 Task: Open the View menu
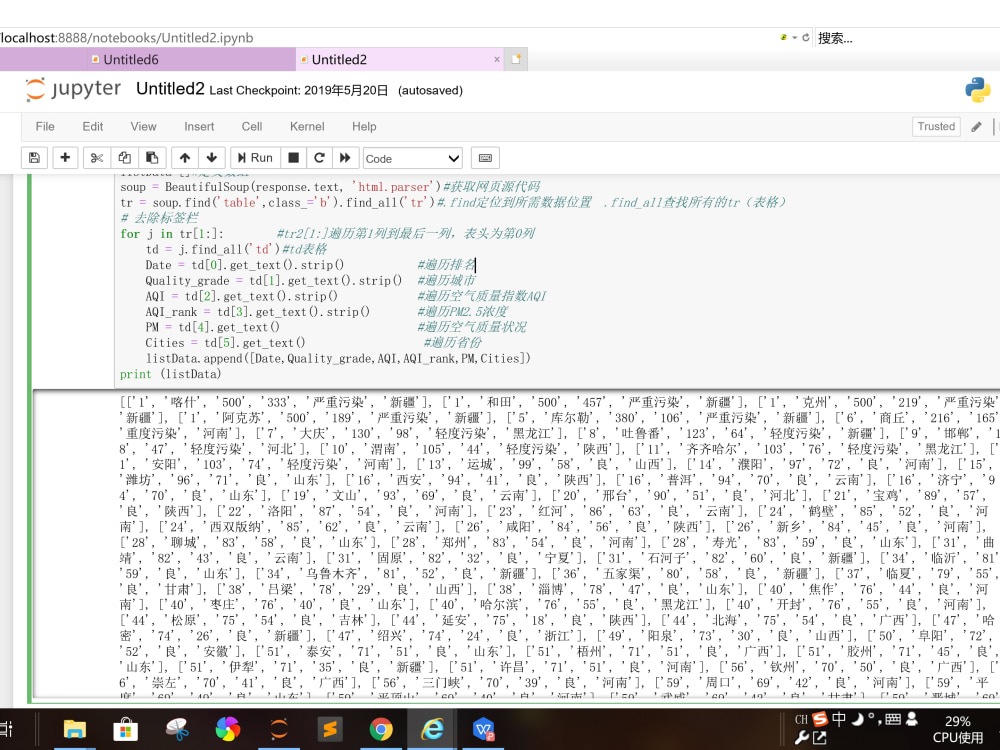pyautogui.click(x=143, y=126)
